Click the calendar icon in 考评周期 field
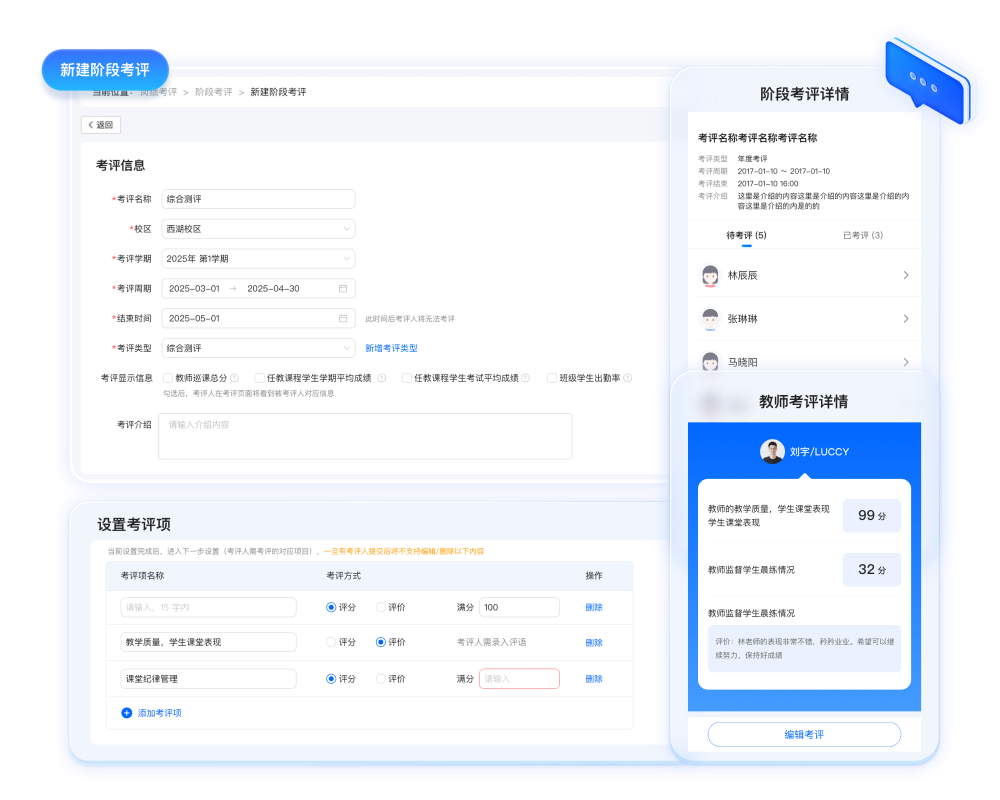This screenshot has height=800, width=1000. (343, 289)
